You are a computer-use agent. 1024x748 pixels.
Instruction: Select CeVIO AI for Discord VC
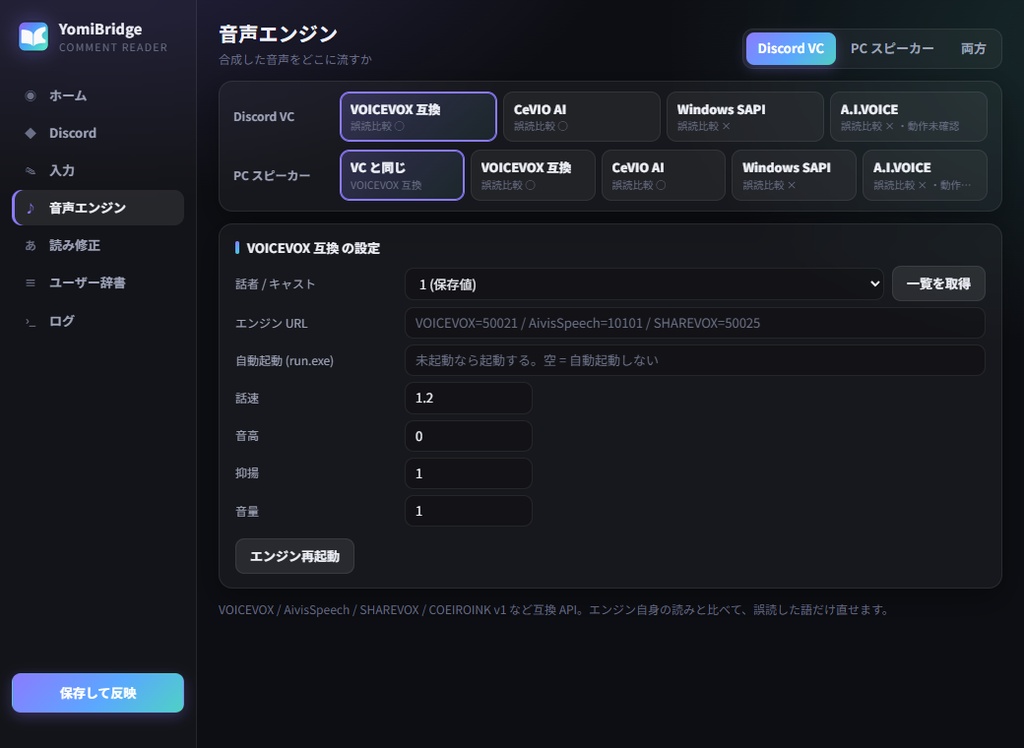coord(581,116)
